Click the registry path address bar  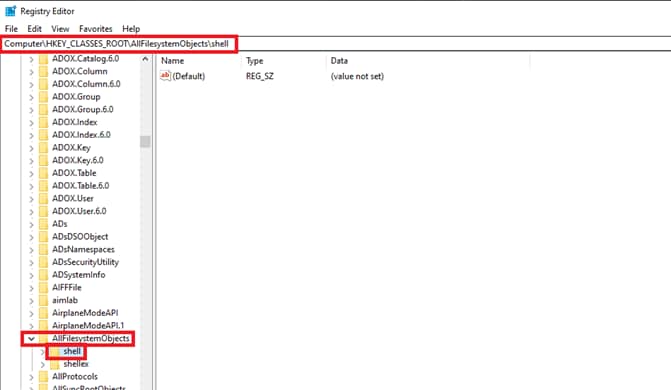[336, 44]
